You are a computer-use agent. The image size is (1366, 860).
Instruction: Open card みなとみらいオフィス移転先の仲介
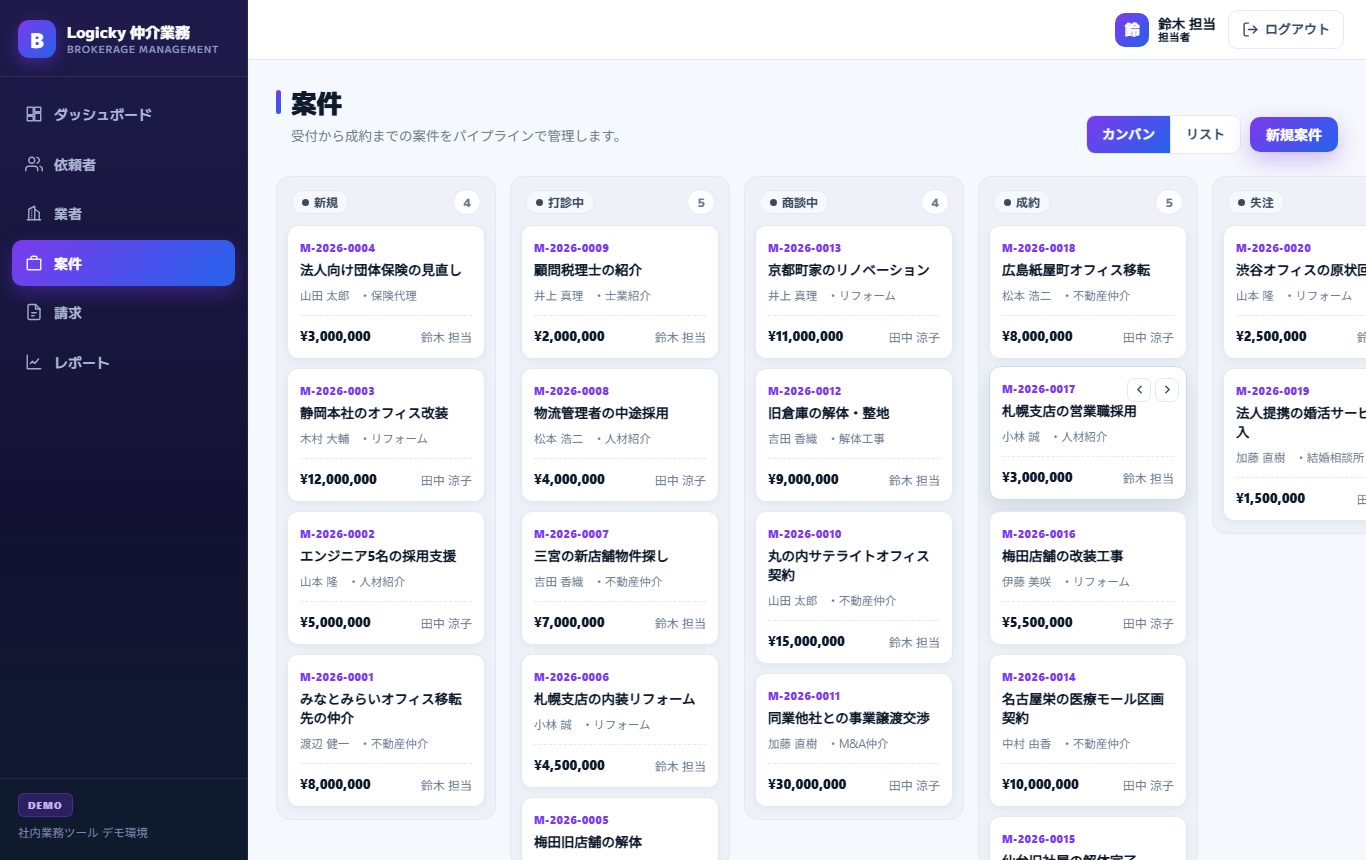tap(386, 731)
